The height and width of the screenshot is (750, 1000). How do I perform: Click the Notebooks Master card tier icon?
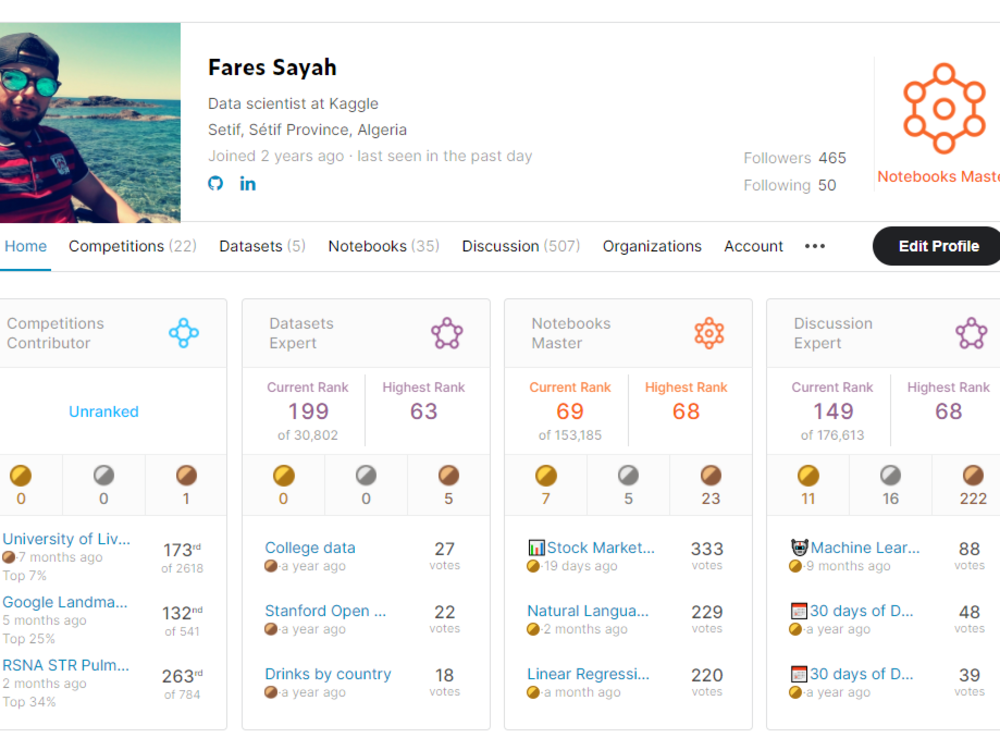pos(709,333)
